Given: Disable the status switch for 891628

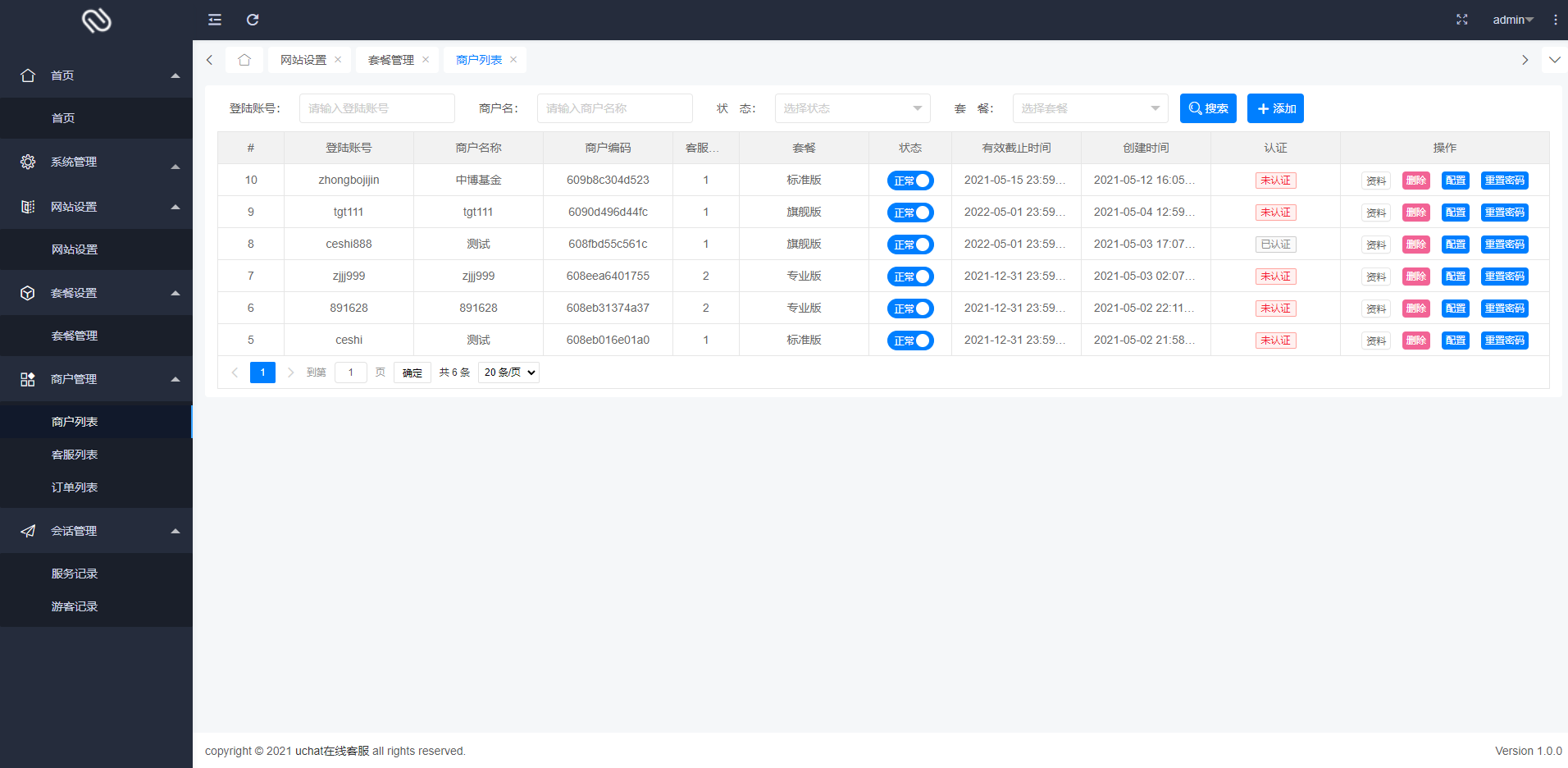Looking at the screenshot, I should [910, 309].
